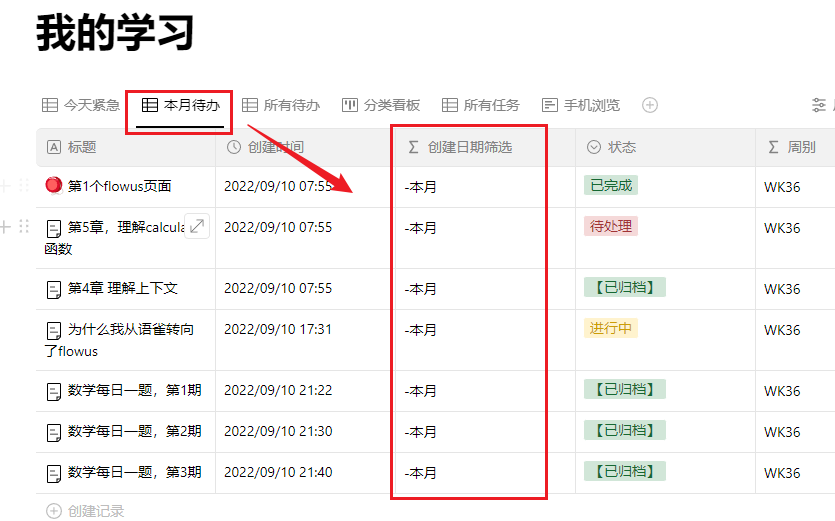Click page icon of 为什么我从语雀转向 row
The height and width of the screenshot is (521, 835).
click(54, 330)
